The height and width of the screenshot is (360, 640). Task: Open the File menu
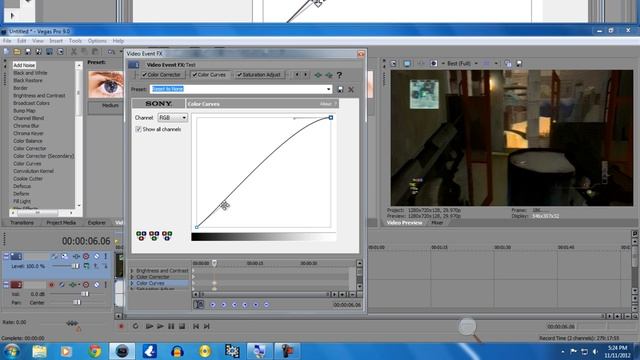pyautogui.click(x=7, y=41)
